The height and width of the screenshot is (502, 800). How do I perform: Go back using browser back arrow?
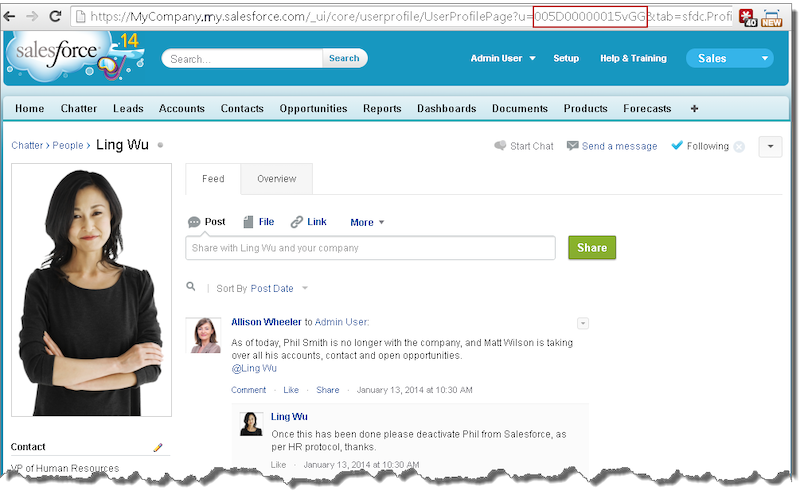[x=9, y=16]
